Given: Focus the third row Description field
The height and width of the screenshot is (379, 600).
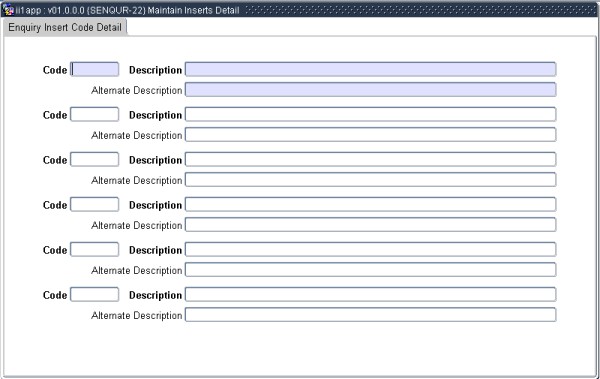Looking at the screenshot, I should (x=370, y=159).
